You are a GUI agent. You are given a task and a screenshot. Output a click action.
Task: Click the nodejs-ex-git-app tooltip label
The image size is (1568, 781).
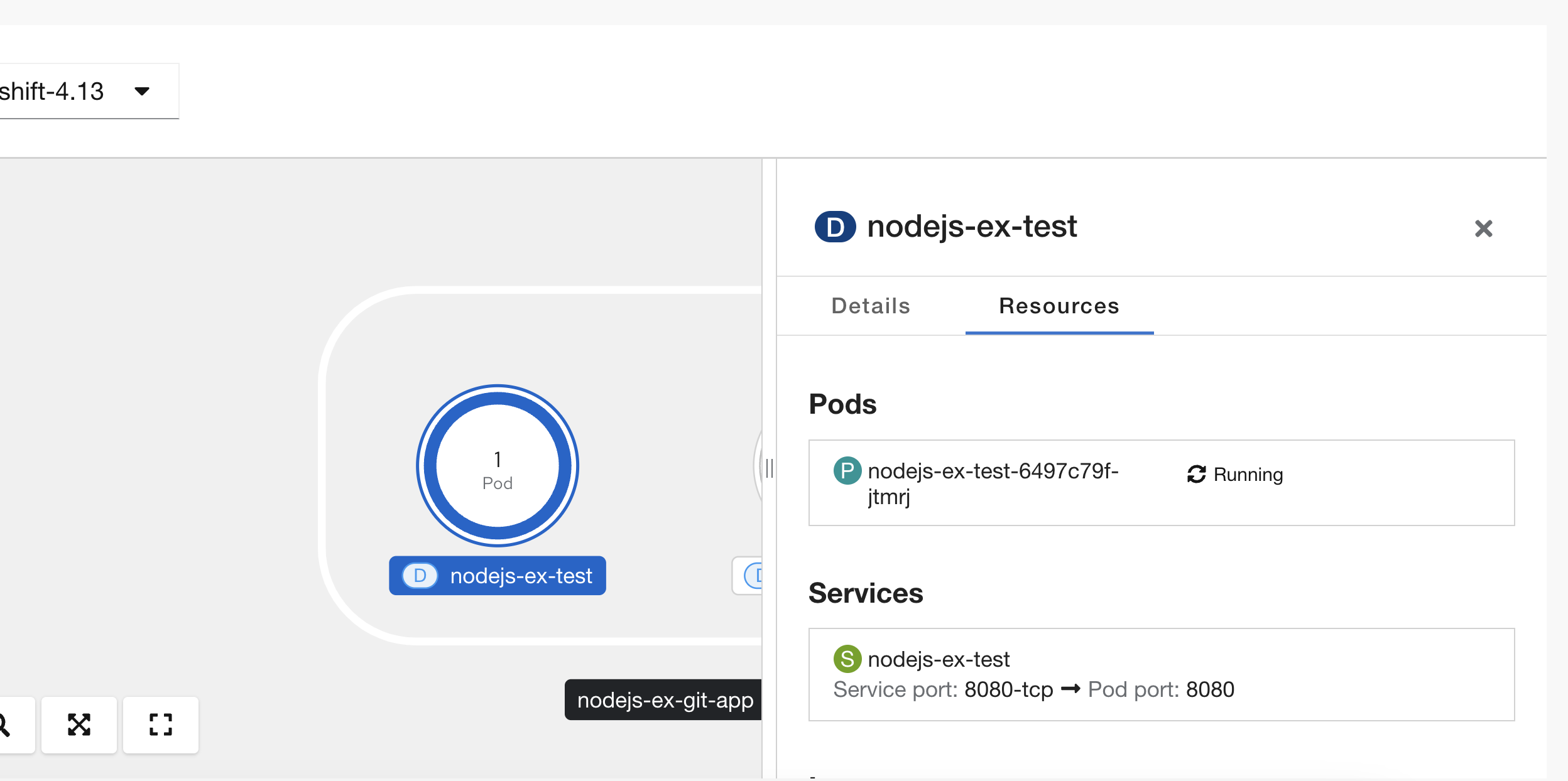click(664, 699)
